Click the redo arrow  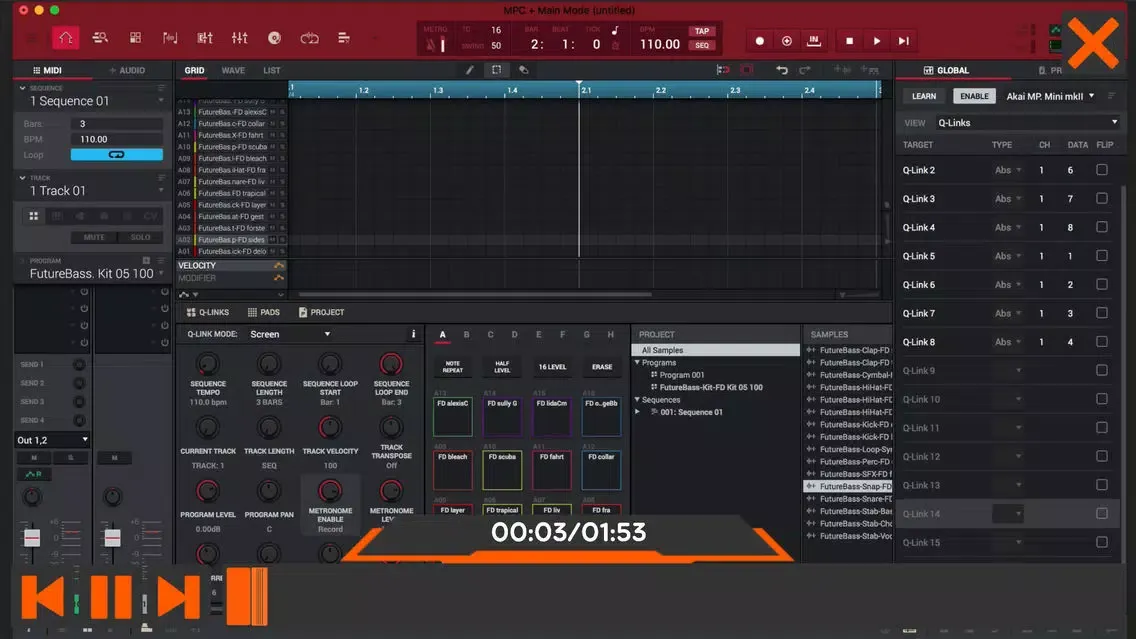tap(804, 70)
